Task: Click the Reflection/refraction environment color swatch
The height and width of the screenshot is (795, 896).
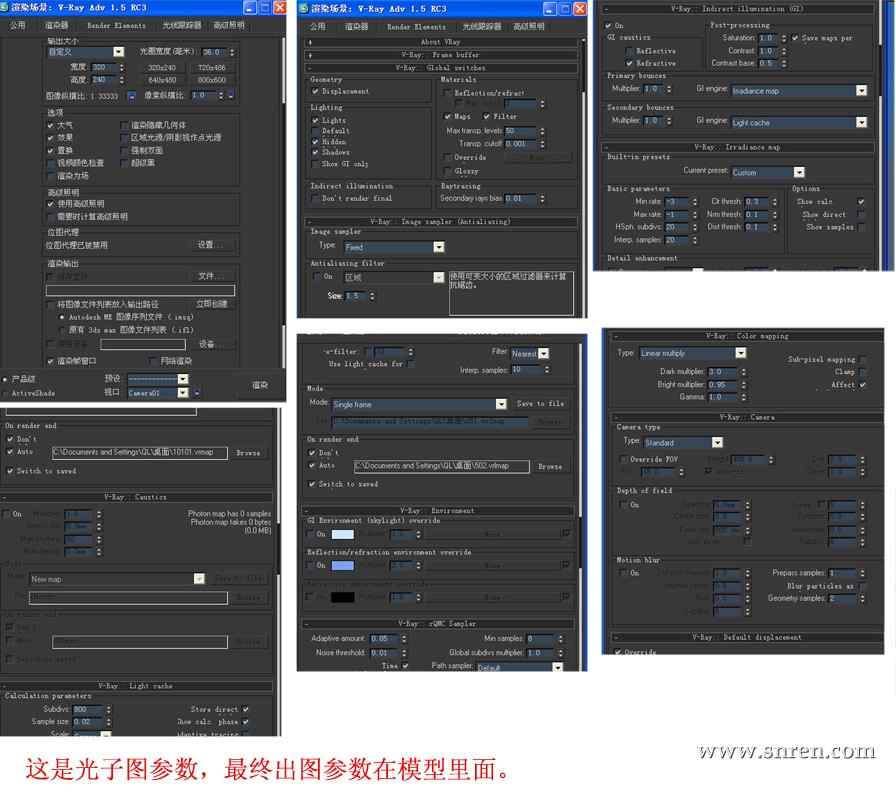Action: click(x=343, y=565)
